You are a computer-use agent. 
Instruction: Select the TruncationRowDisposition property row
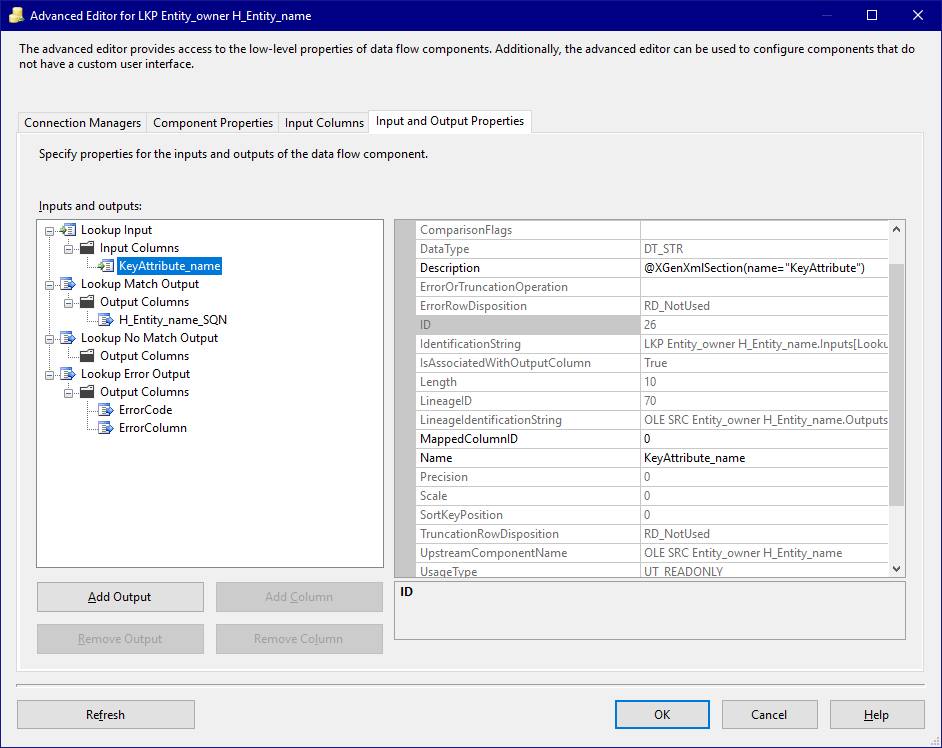click(652, 534)
